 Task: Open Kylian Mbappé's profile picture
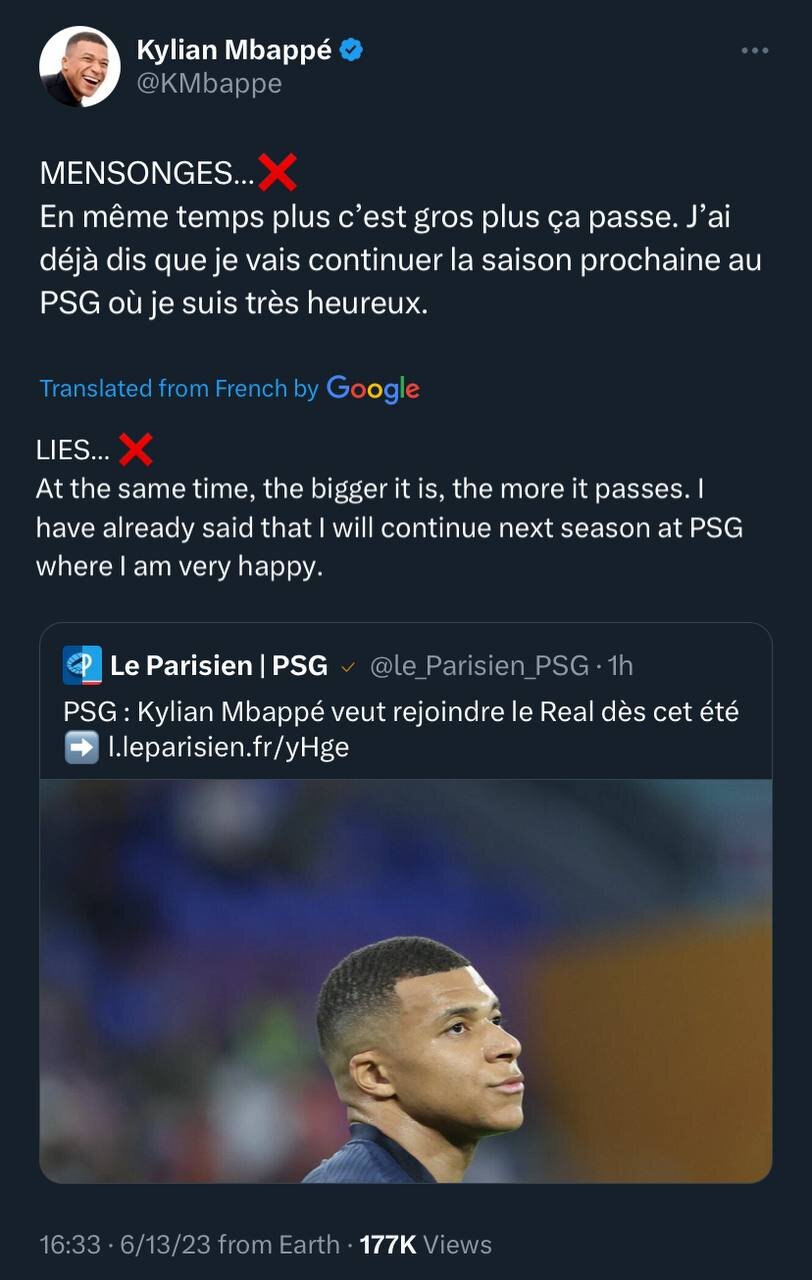pyautogui.click(x=79, y=67)
